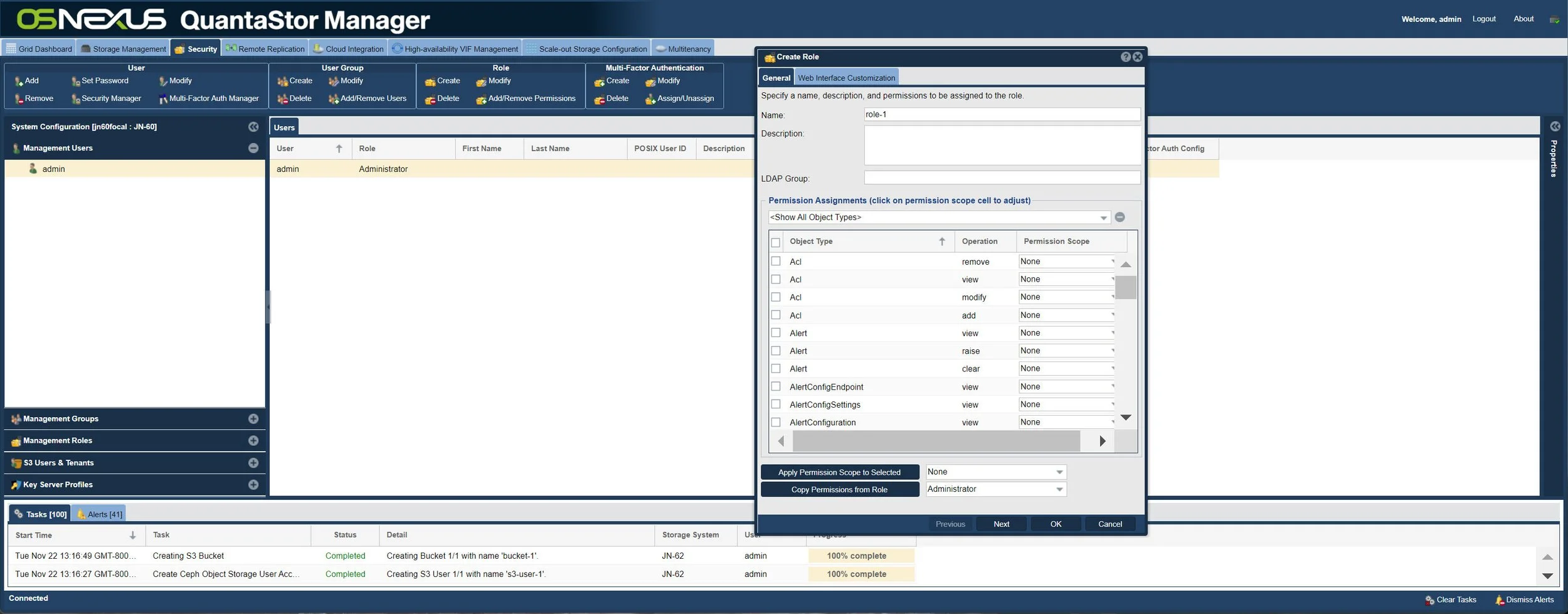Viewport: 1568px width, 614px height.
Task: Click Modify in the Role section
Action: pos(493,81)
